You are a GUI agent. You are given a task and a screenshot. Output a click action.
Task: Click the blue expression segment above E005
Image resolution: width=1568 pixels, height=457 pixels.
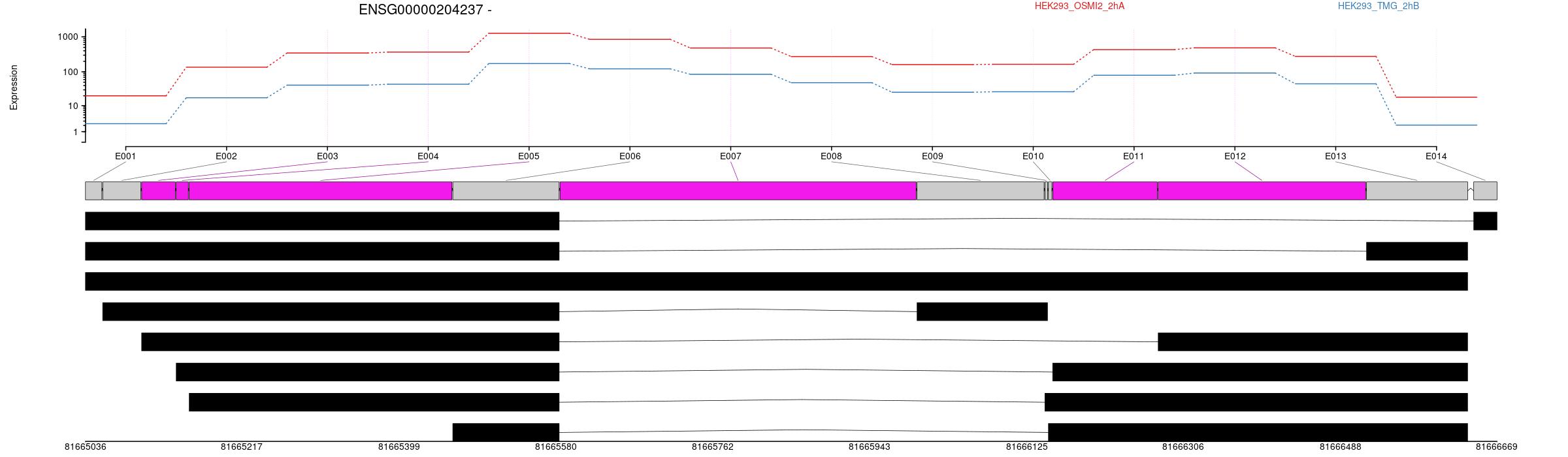click(x=529, y=63)
